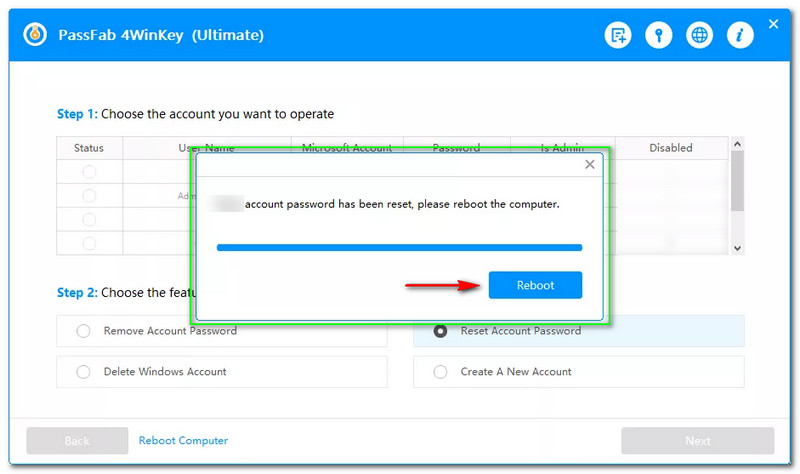Go to previous step with Back button
Image resolution: width=800 pixels, height=474 pixels.
(x=77, y=441)
